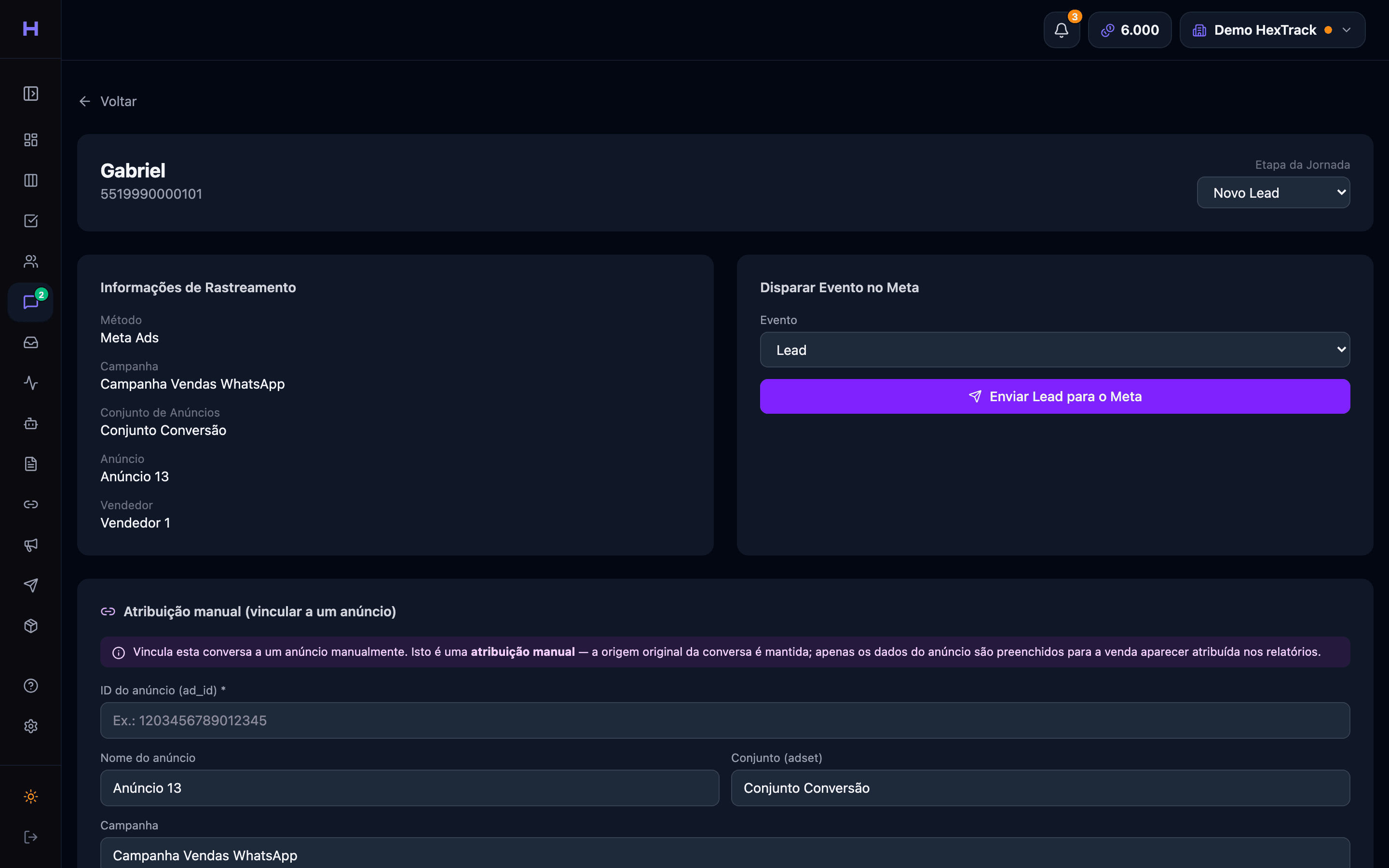Click Informações de Rastreamento heading
This screenshot has width=1389, height=868.
point(198,287)
